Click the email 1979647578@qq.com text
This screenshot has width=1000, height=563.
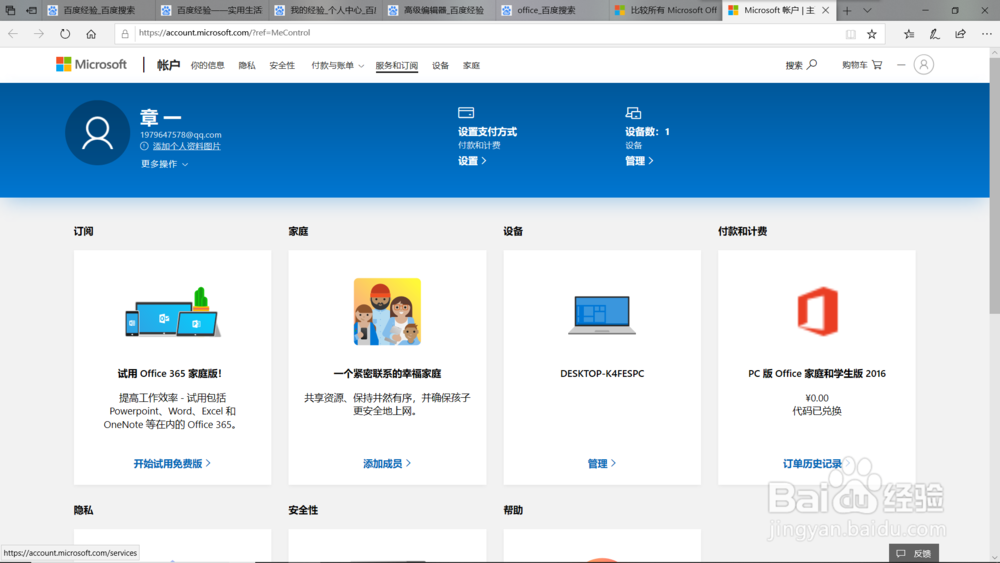(x=180, y=135)
